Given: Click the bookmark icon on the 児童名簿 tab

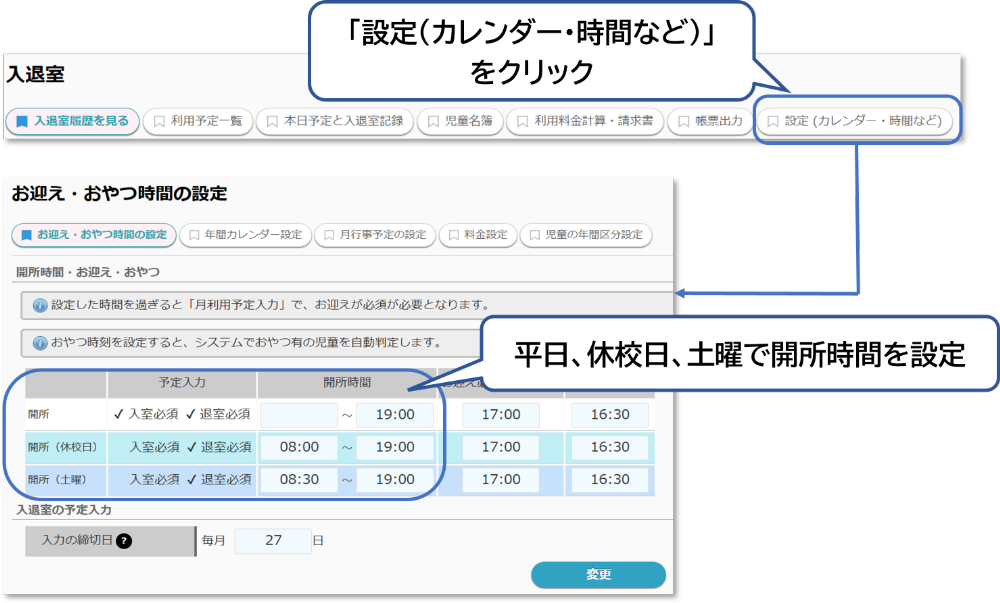Looking at the screenshot, I should coord(433,122).
